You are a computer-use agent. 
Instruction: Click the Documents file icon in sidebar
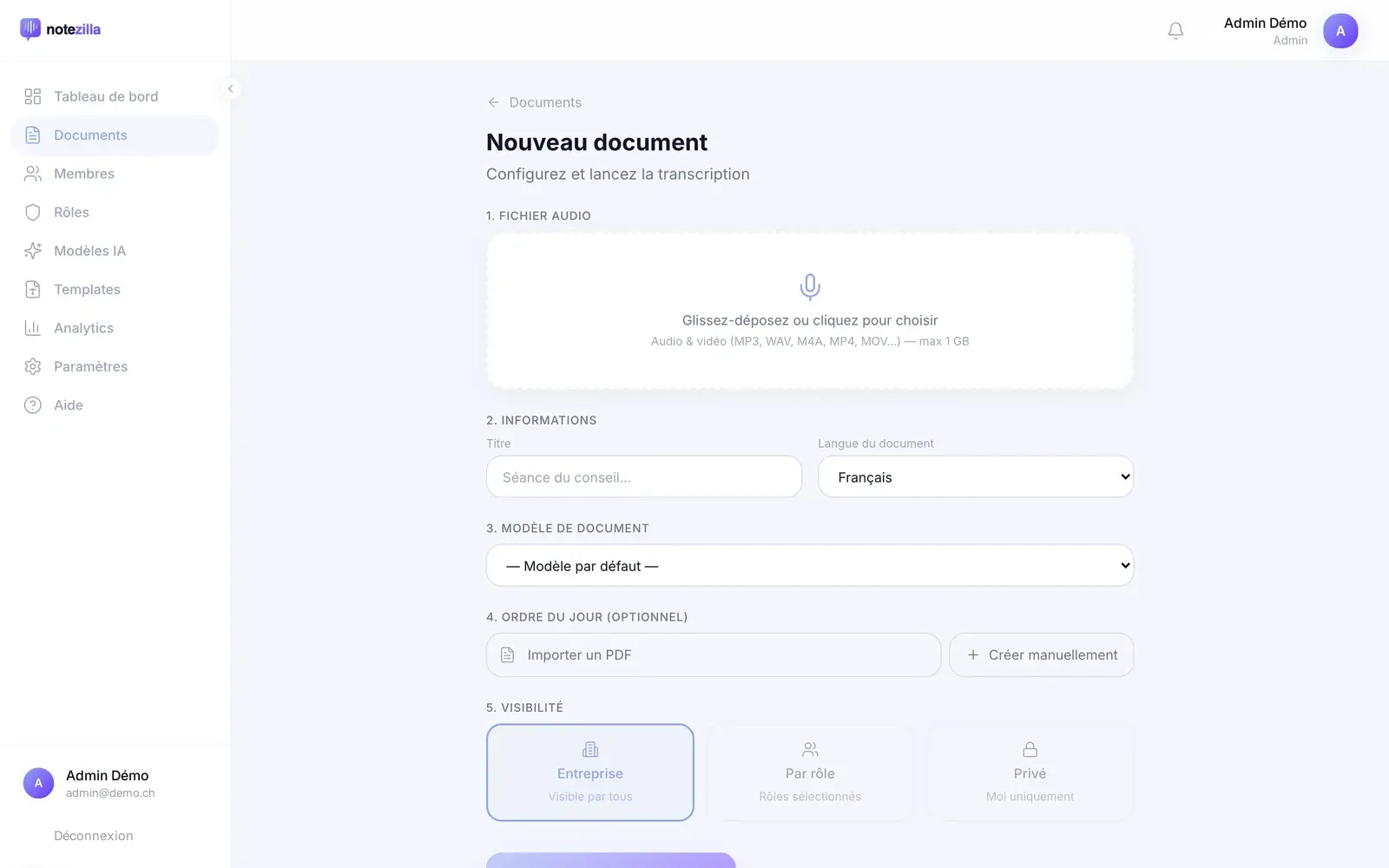point(33,135)
